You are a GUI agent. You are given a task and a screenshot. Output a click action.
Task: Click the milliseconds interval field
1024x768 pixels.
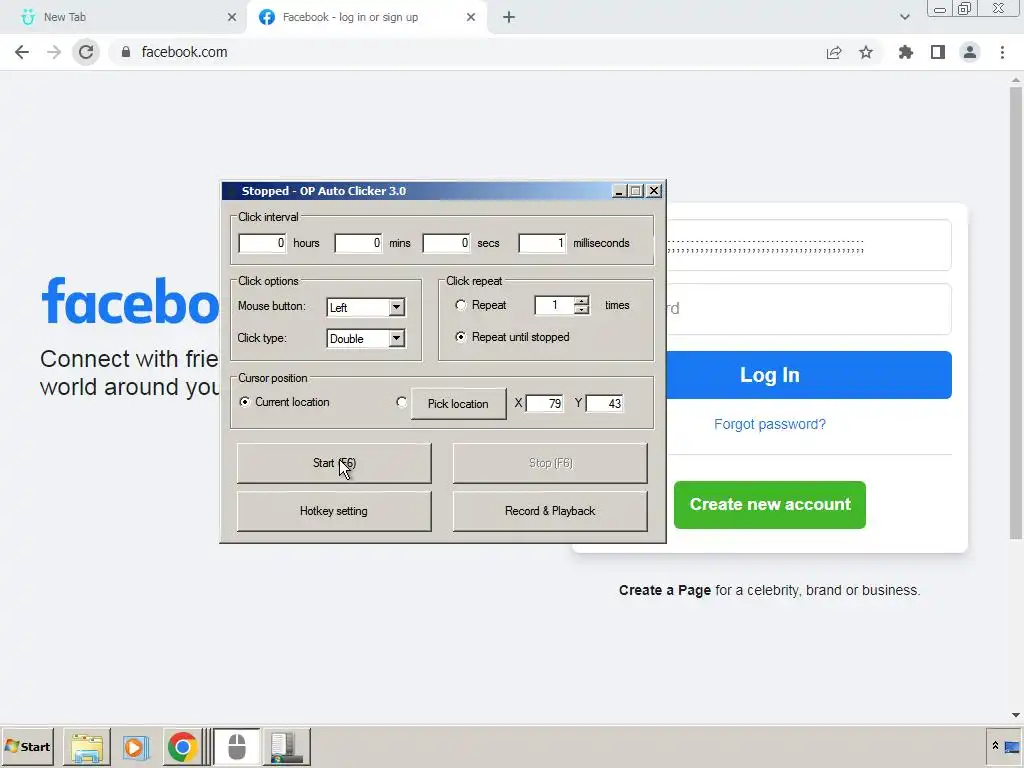click(542, 243)
